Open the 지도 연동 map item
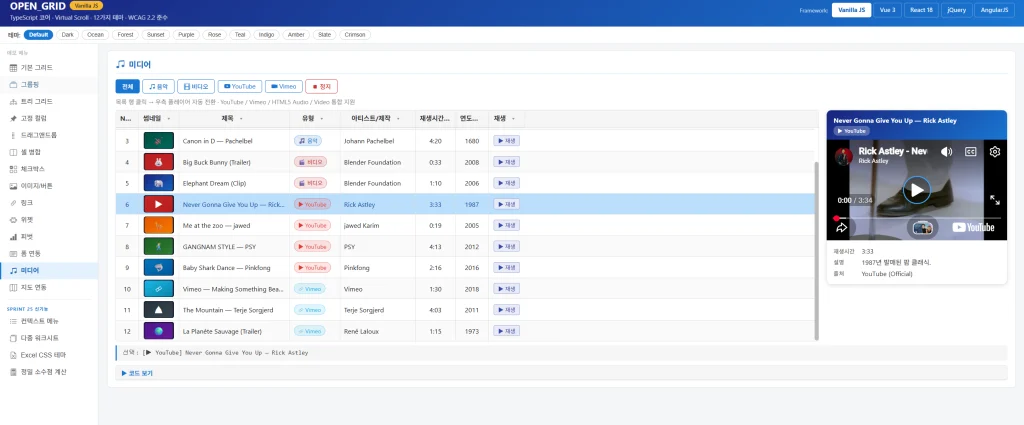Screen dimensions: 1024x425 tap(49, 287)
